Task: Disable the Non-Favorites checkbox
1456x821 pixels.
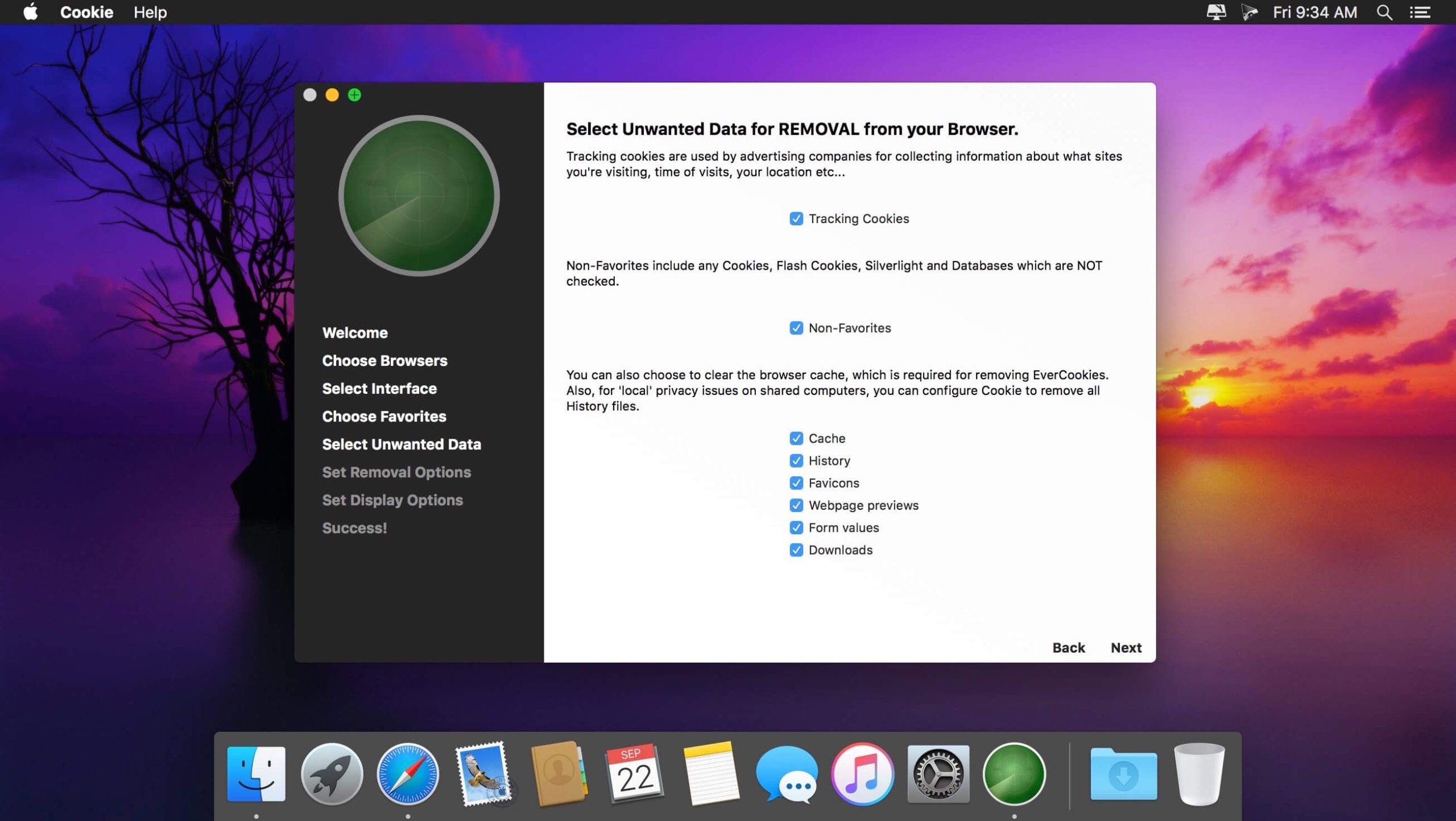Action: [x=796, y=328]
